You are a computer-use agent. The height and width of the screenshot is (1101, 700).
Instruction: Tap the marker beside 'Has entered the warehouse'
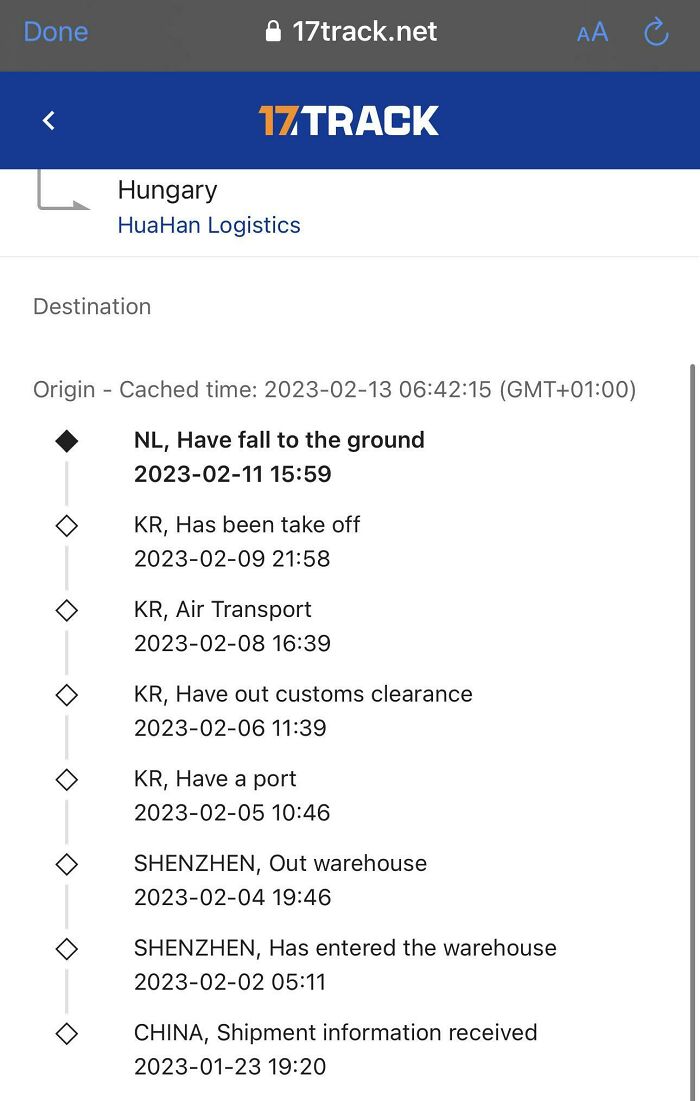click(66, 948)
